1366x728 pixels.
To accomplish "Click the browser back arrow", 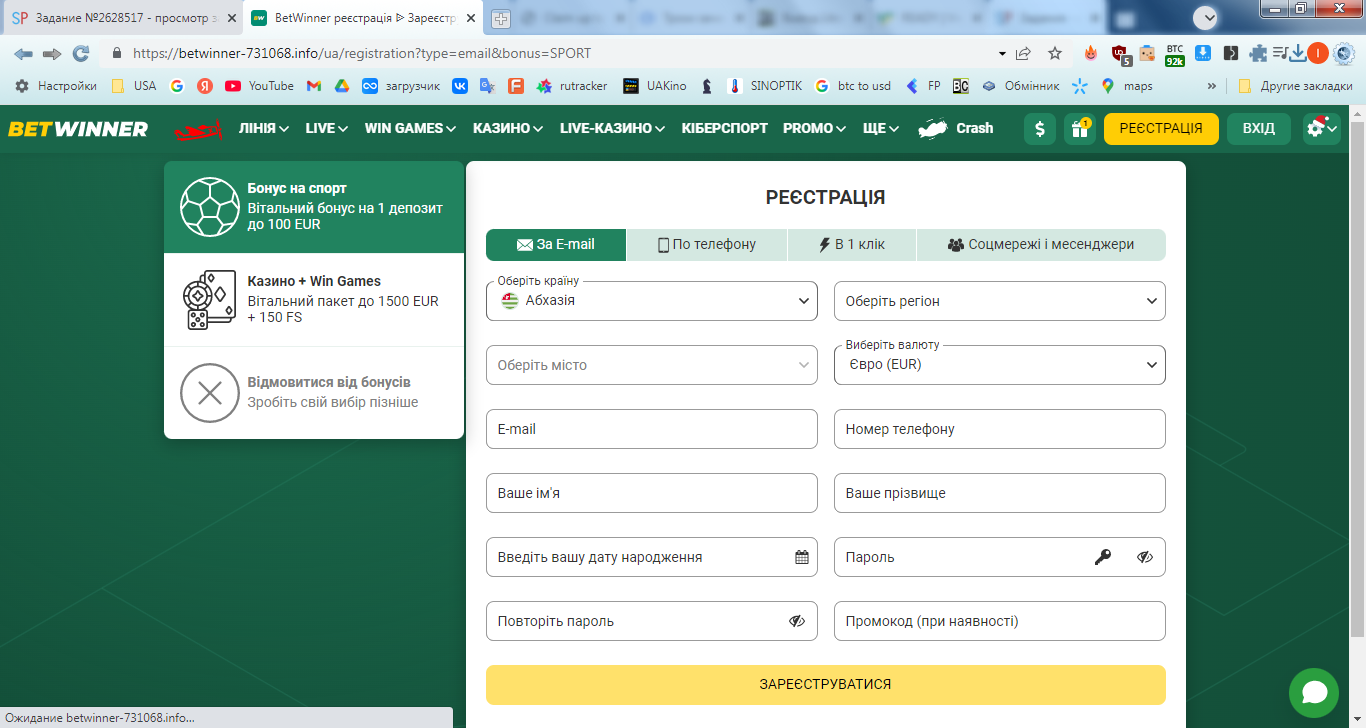I will [23, 53].
